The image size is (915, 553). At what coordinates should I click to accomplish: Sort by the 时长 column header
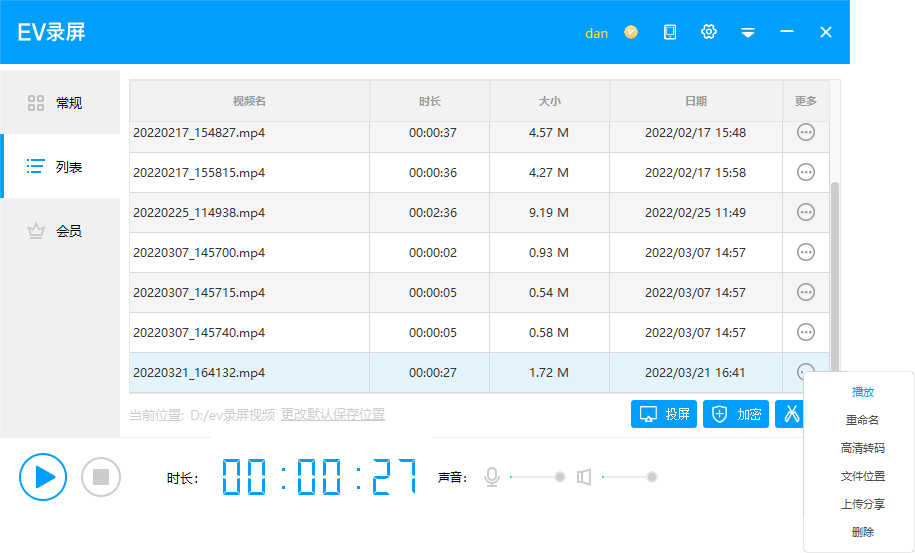click(430, 101)
